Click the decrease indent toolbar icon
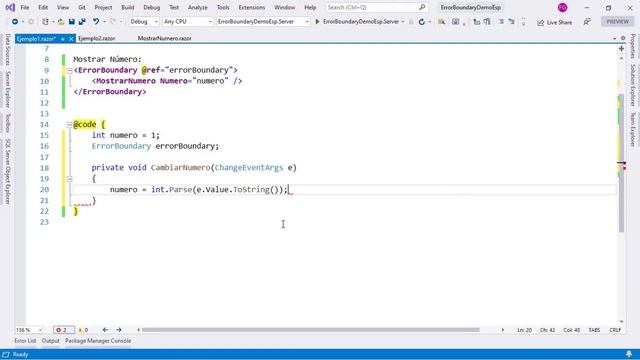Image resolution: width=640 pixels, height=360 pixels. pyautogui.click(x=476, y=22)
